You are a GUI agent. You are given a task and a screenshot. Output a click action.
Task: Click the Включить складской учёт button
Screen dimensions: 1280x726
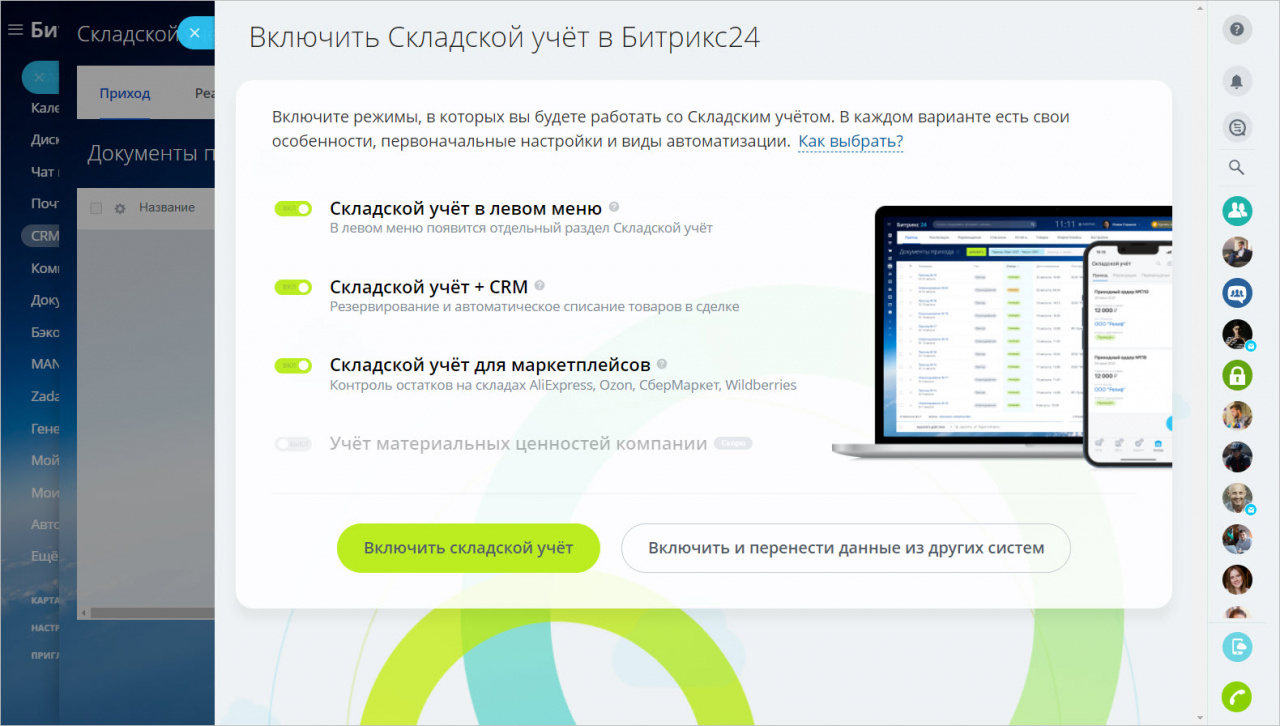click(468, 548)
